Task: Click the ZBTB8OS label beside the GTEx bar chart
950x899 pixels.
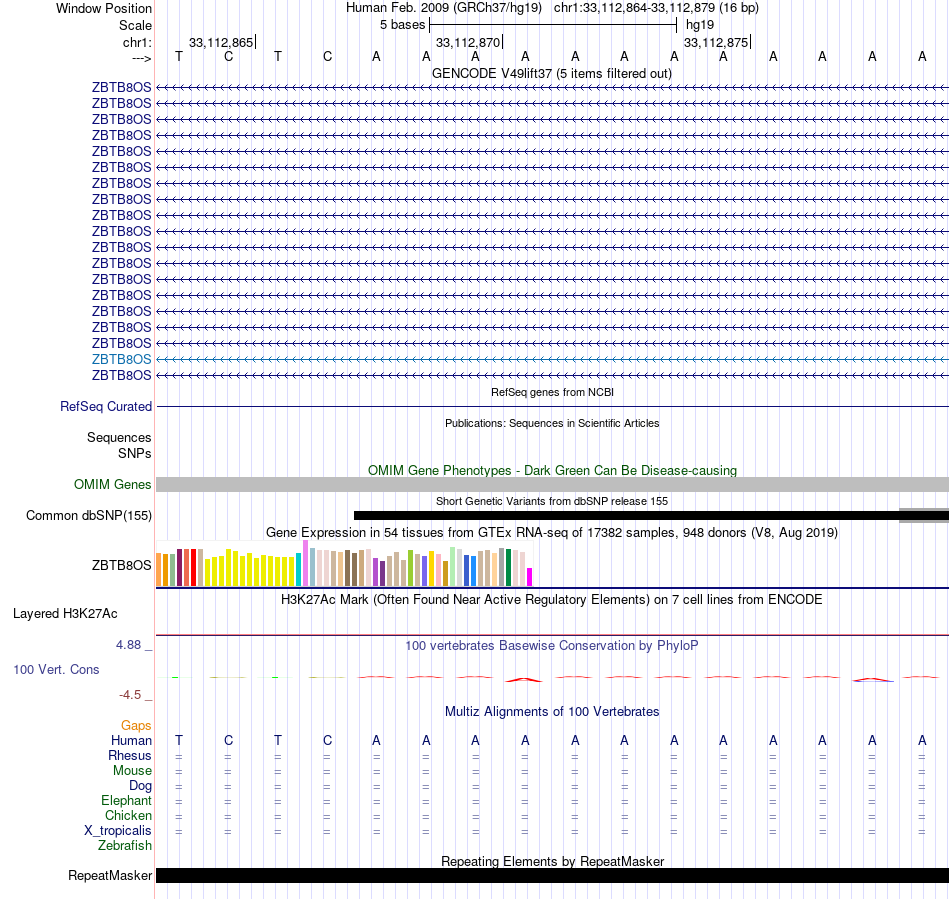Action: click(x=121, y=565)
